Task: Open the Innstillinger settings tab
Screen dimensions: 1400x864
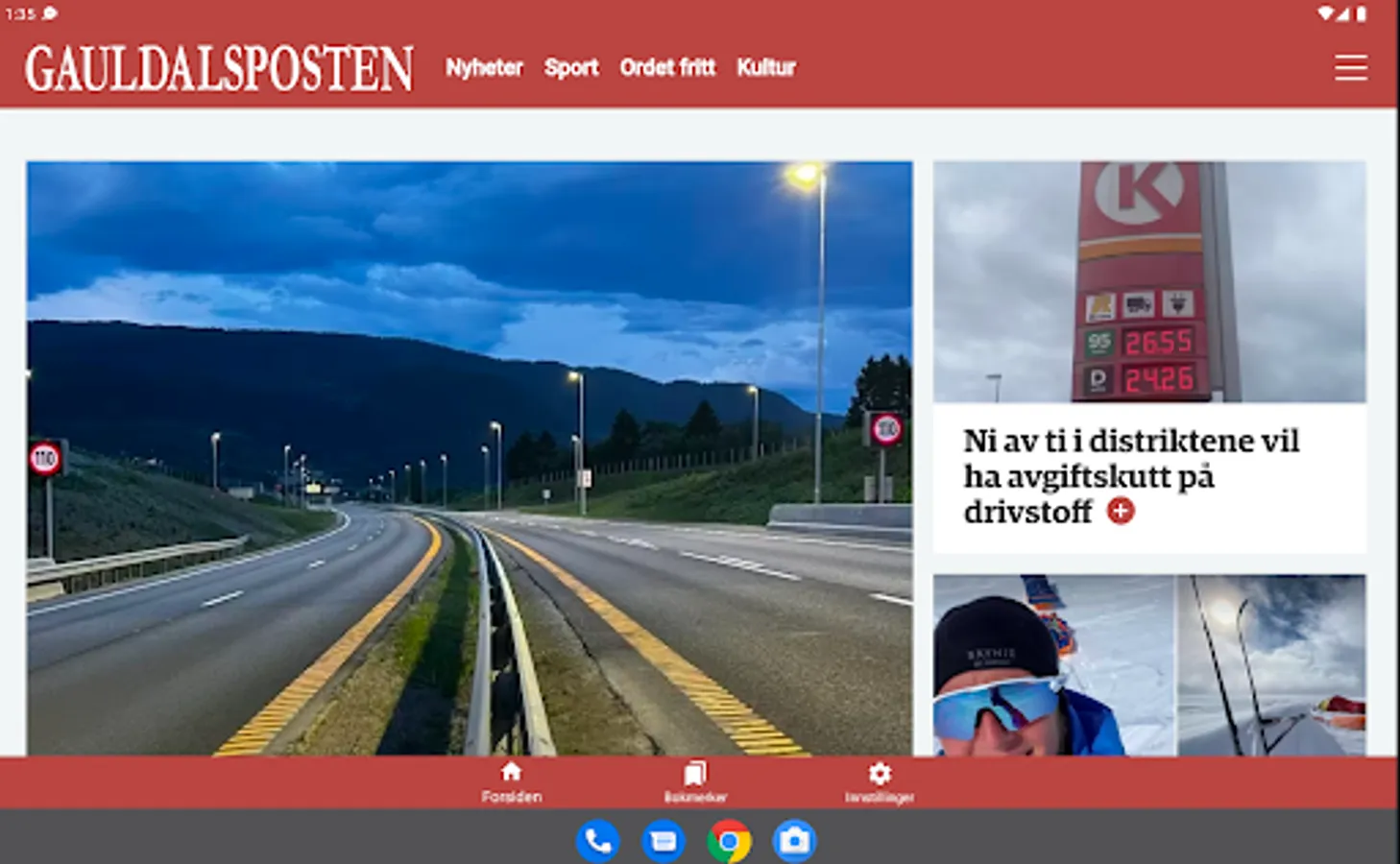Action: [880, 782]
